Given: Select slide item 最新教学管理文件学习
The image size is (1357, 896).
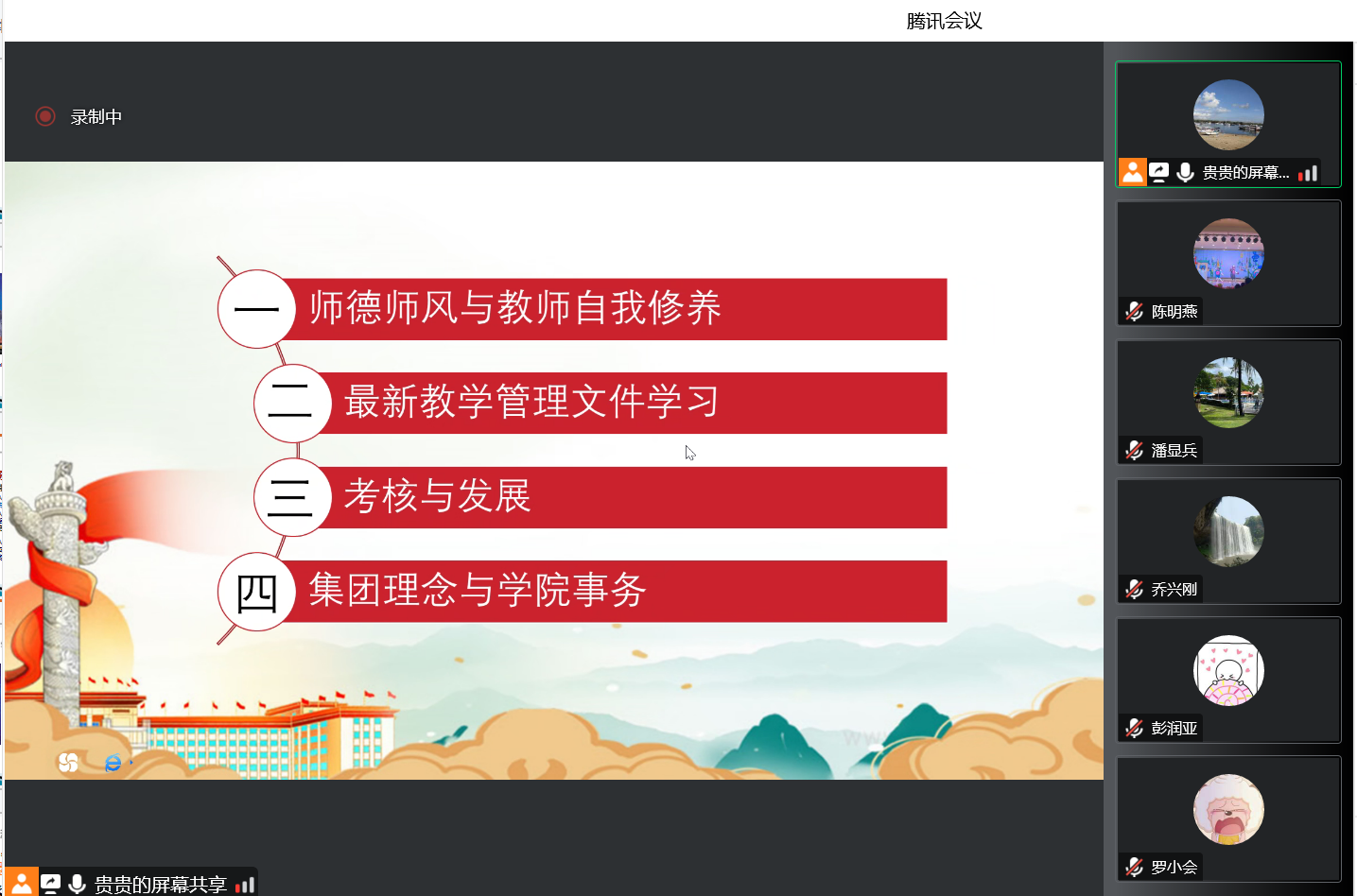Looking at the screenshot, I should pyautogui.click(x=531, y=403).
